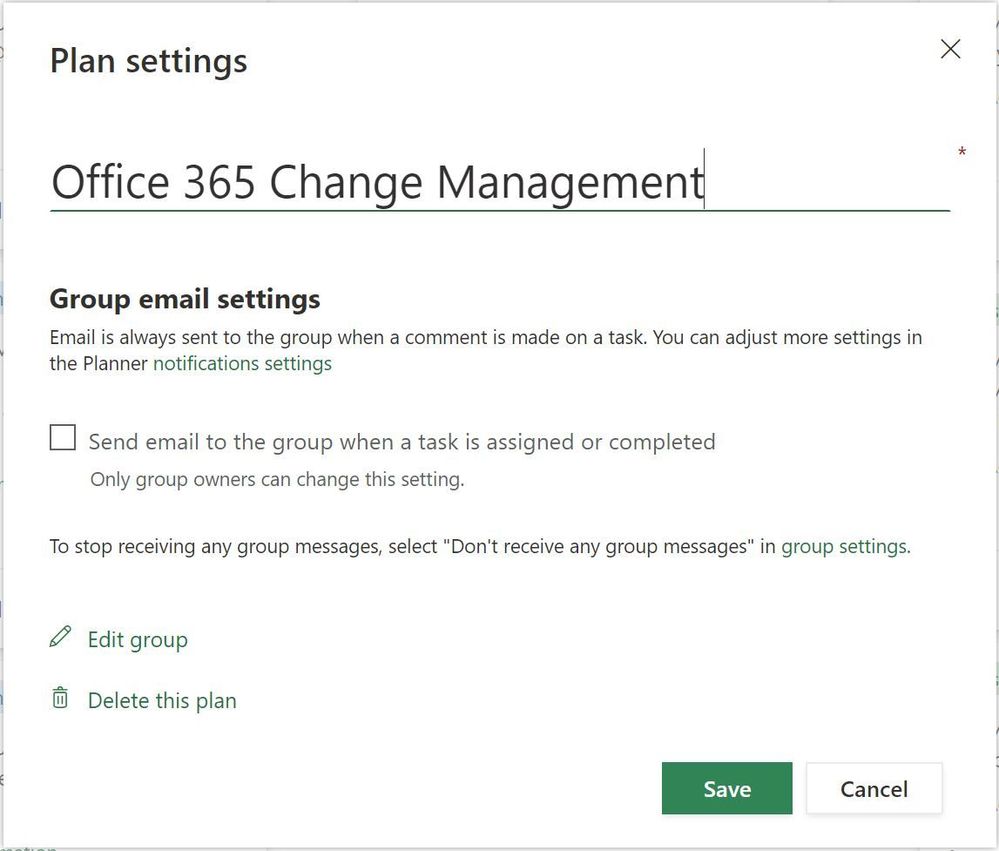This screenshot has width=999, height=851.
Task: Click the pencil icon beside Edit group
Action: [x=61, y=637]
